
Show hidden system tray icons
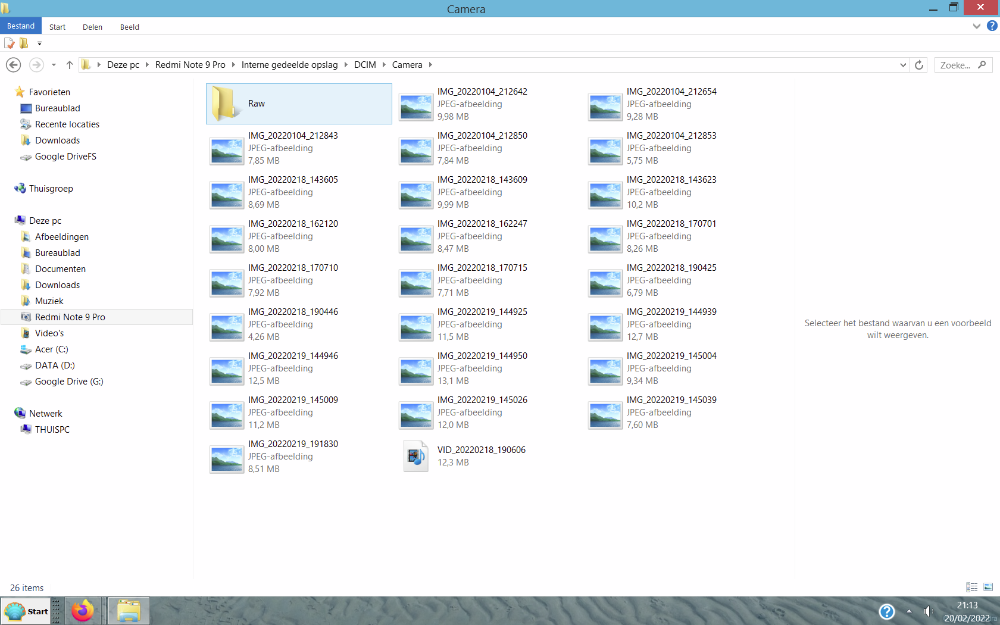tap(909, 611)
